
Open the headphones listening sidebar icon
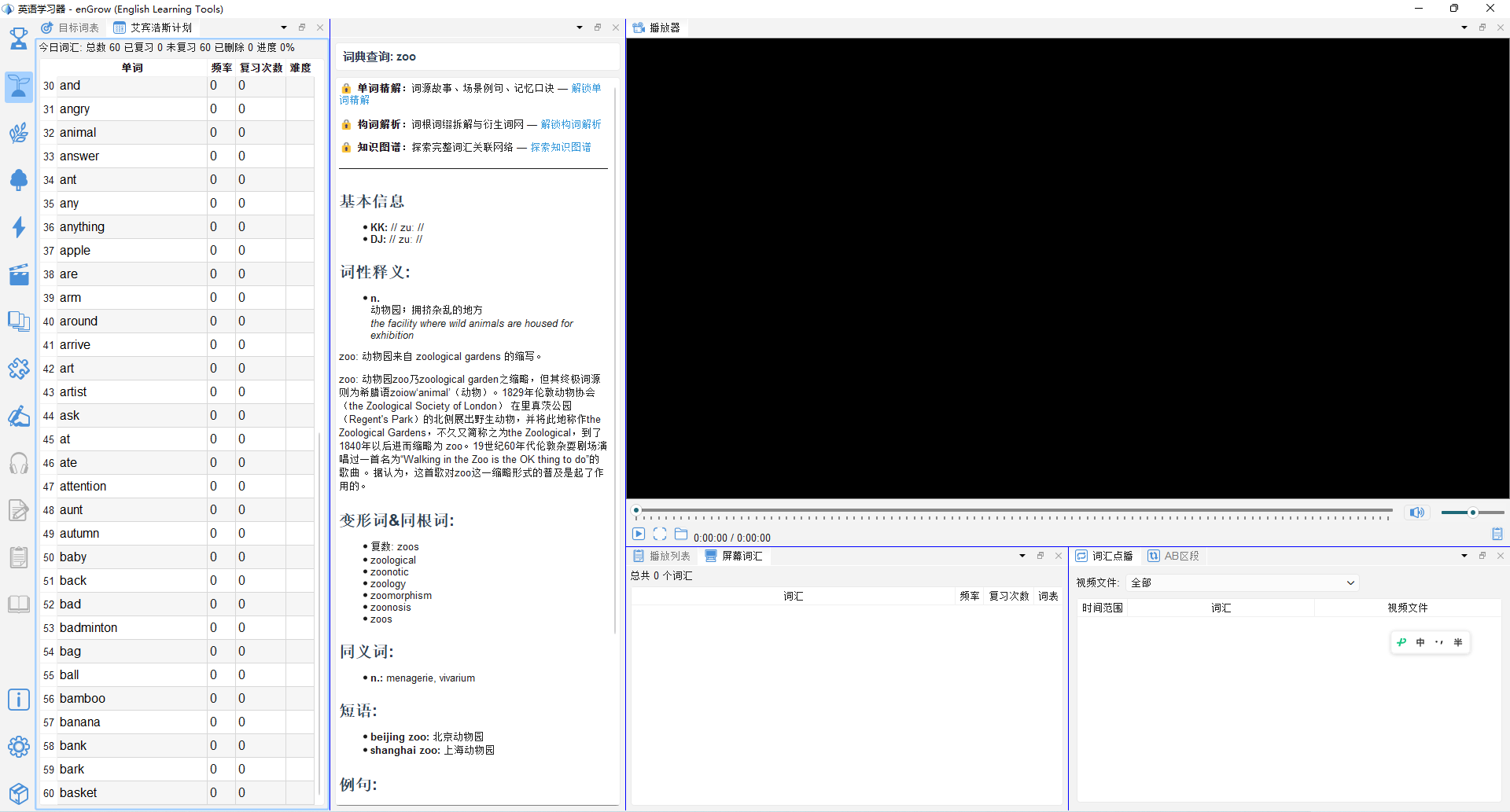[x=19, y=463]
